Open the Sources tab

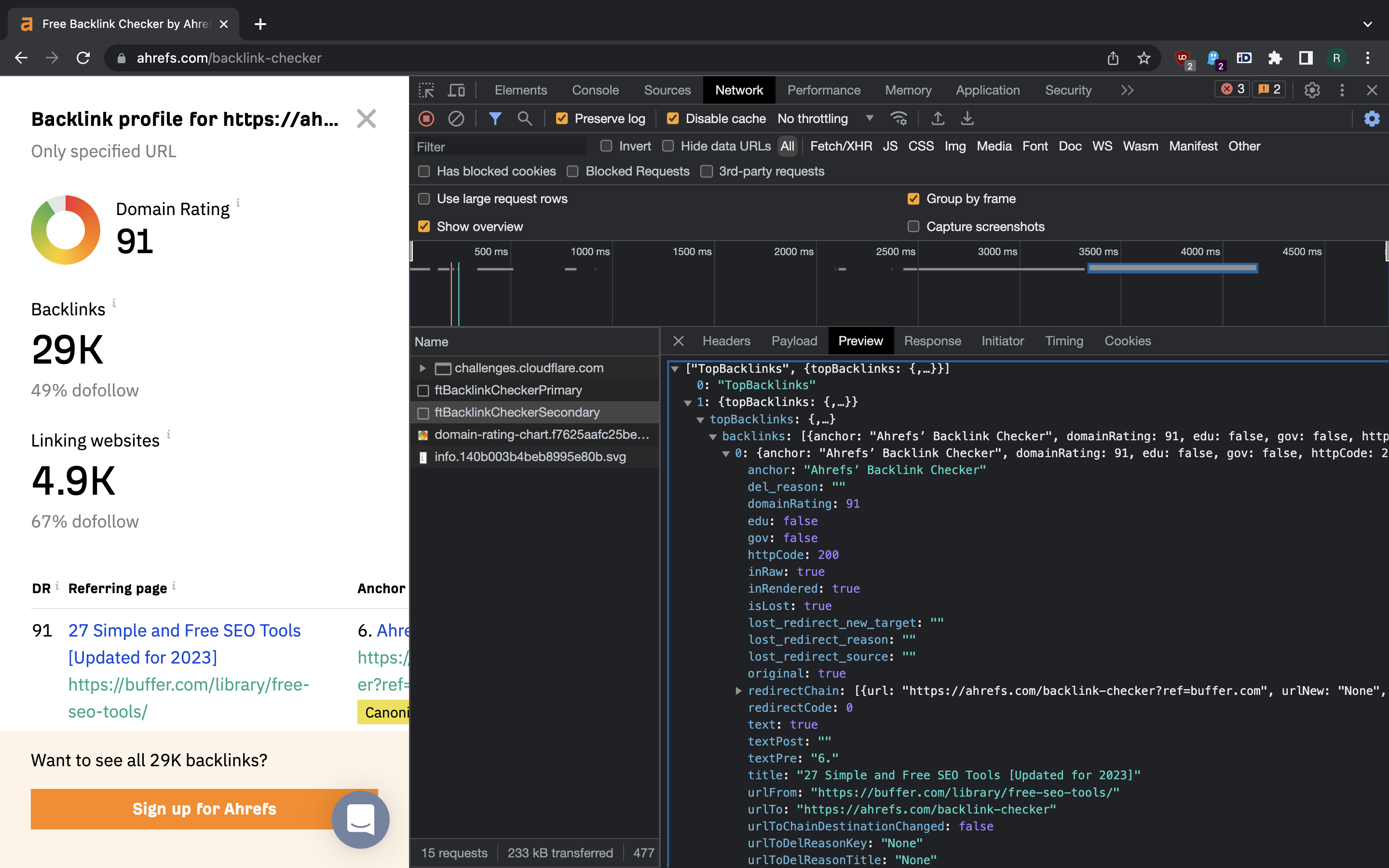tap(667, 90)
